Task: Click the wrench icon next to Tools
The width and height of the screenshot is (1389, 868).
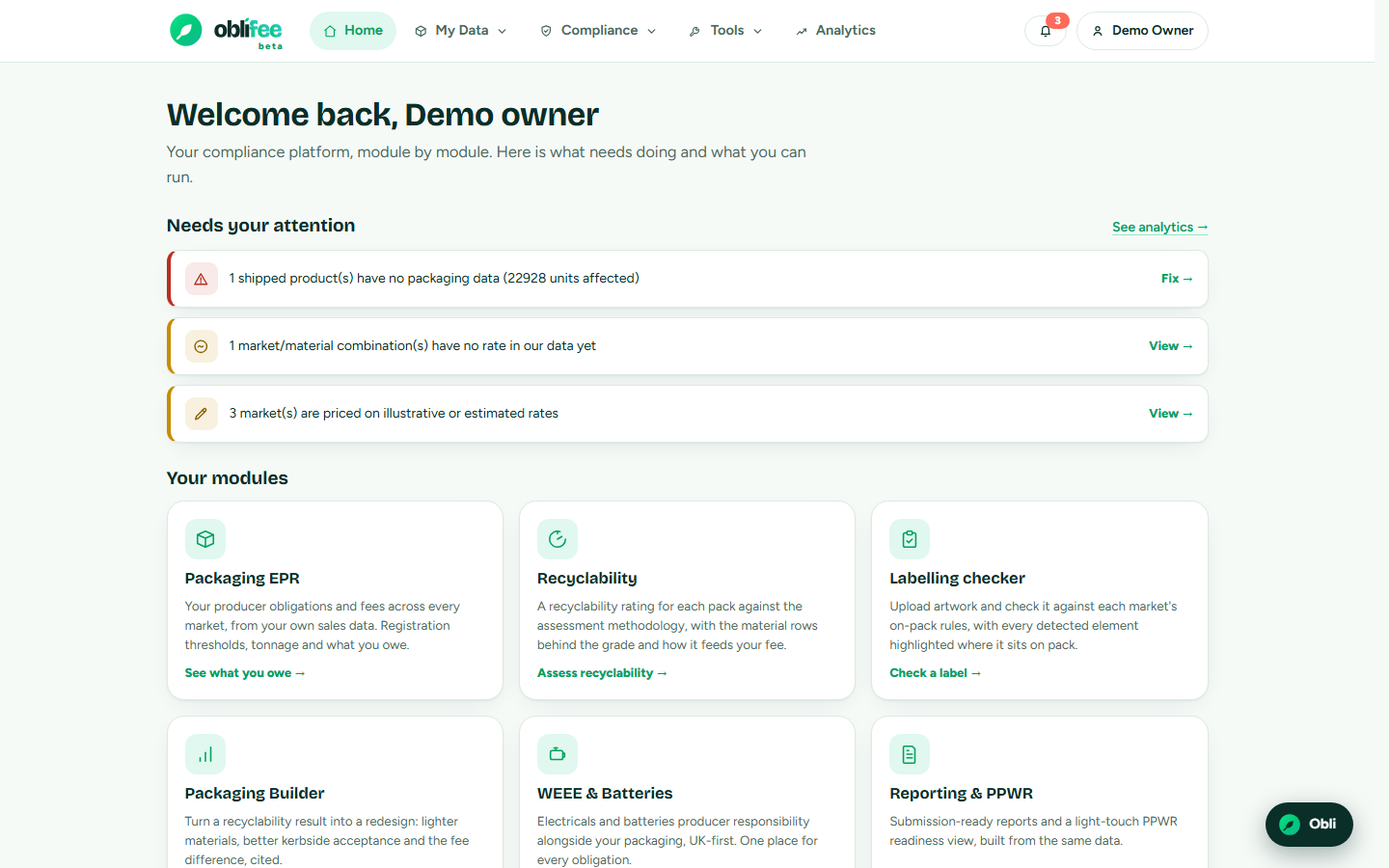Action: coord(694,31)
